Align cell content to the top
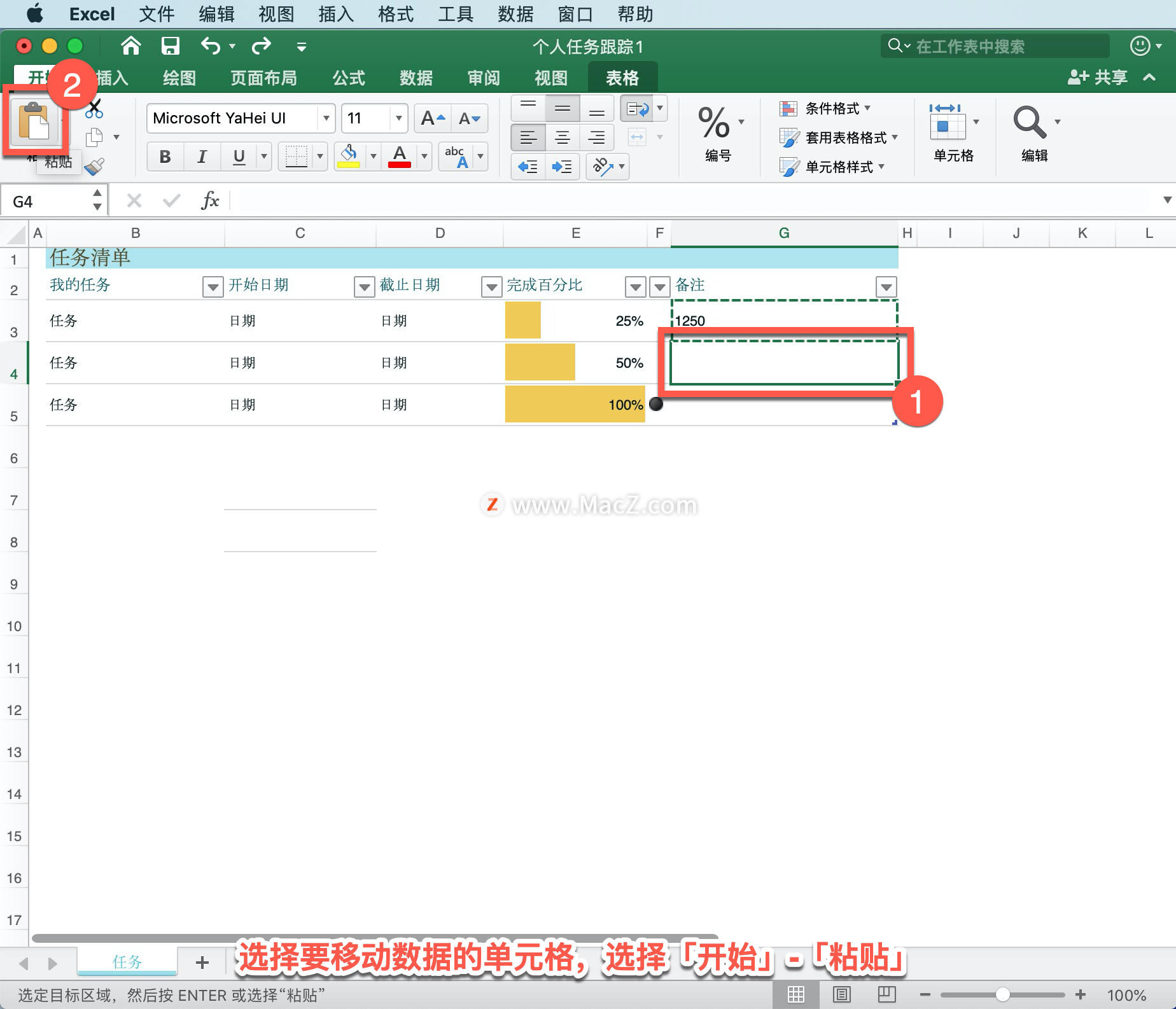The height and width of the screenshot is (1009, 1176). tap(528, 109)
